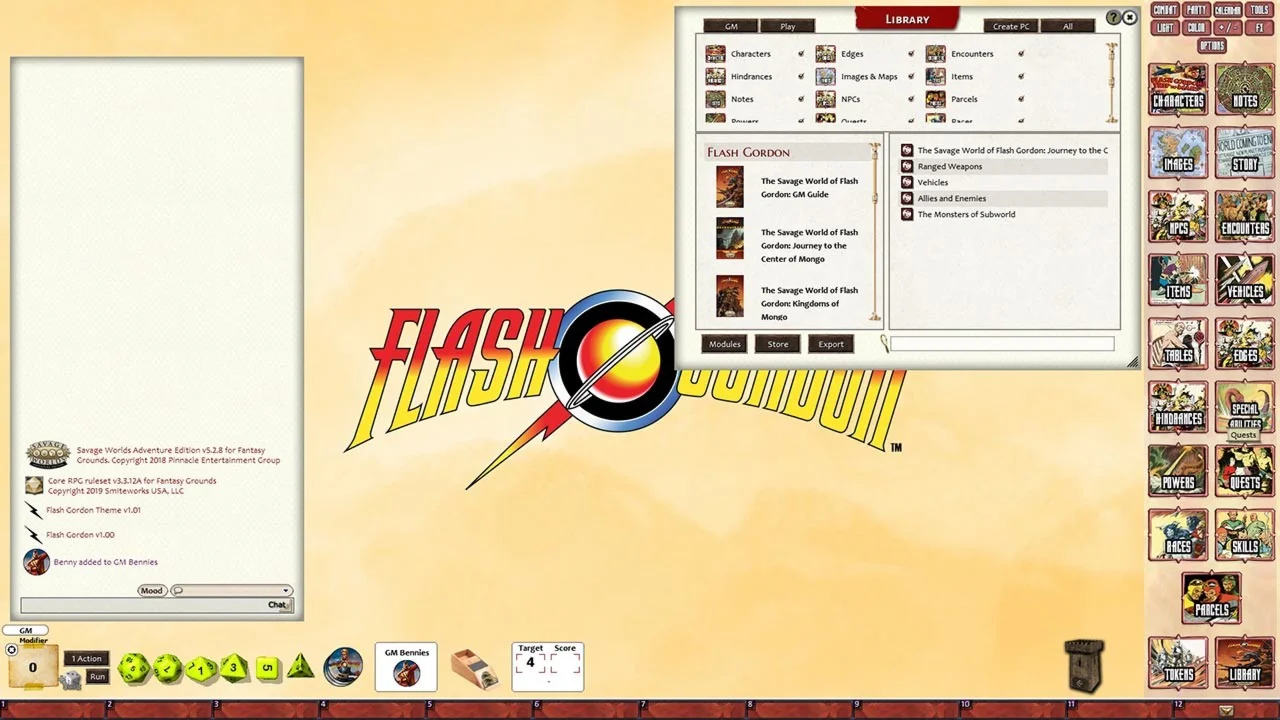Click the Modules button
This screenshot has width=1280, height=720.
[x=724, y=344]
